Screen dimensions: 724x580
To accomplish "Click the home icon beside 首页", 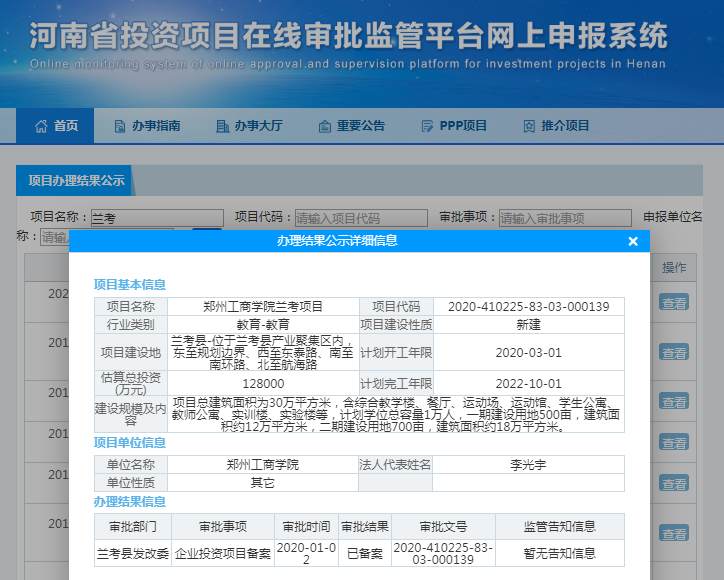I will [41, 126].
